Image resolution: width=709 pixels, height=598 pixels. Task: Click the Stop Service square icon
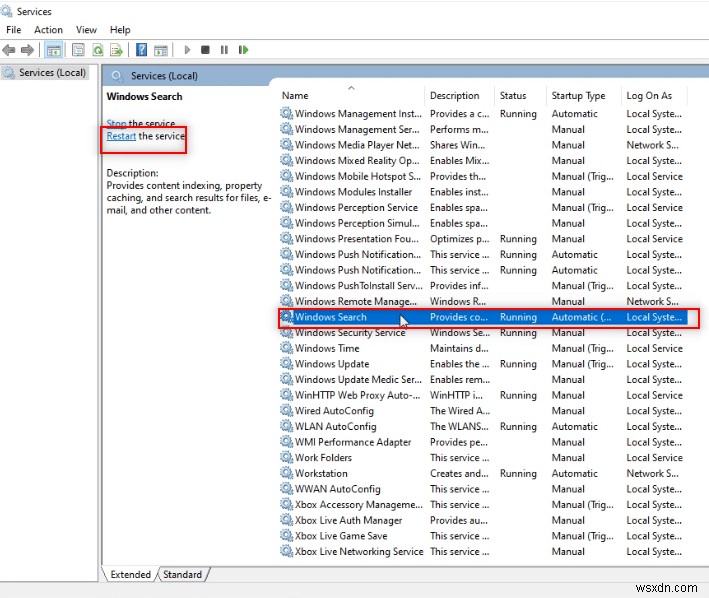coord(205,50)
